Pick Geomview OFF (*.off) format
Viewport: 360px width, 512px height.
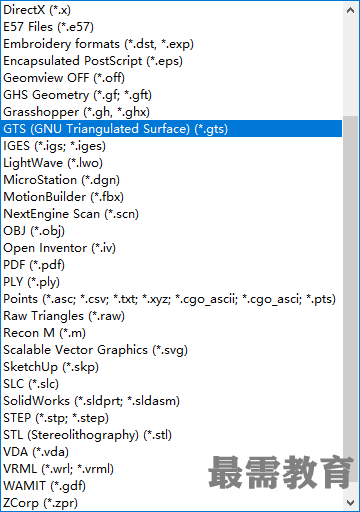coord(171,78)
